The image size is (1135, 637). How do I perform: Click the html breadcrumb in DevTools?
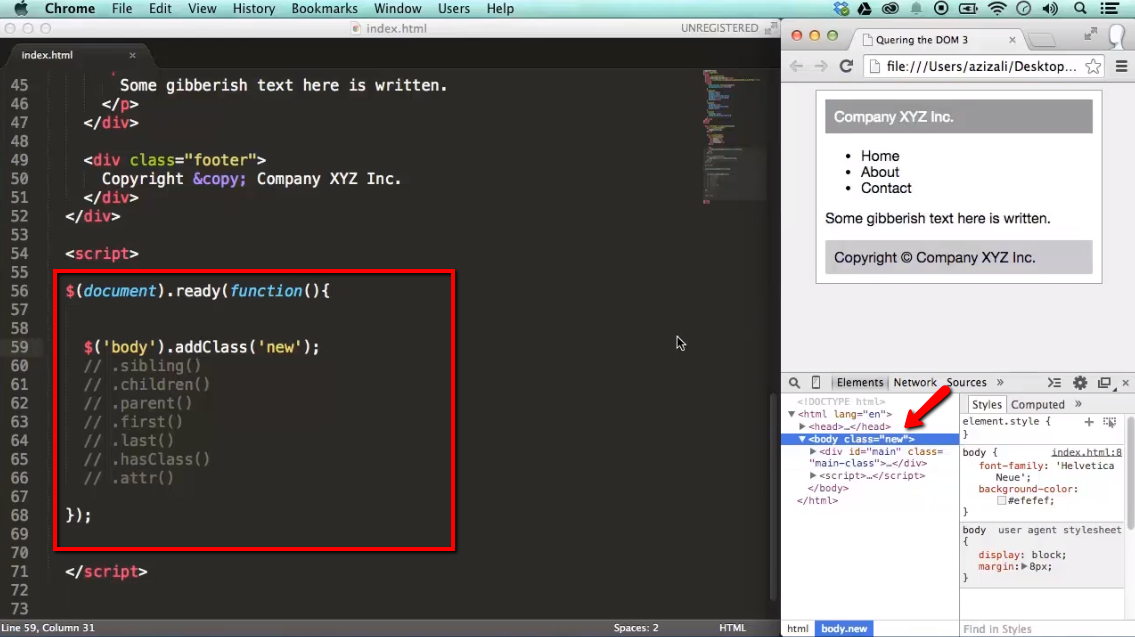[x=798, y=628]
